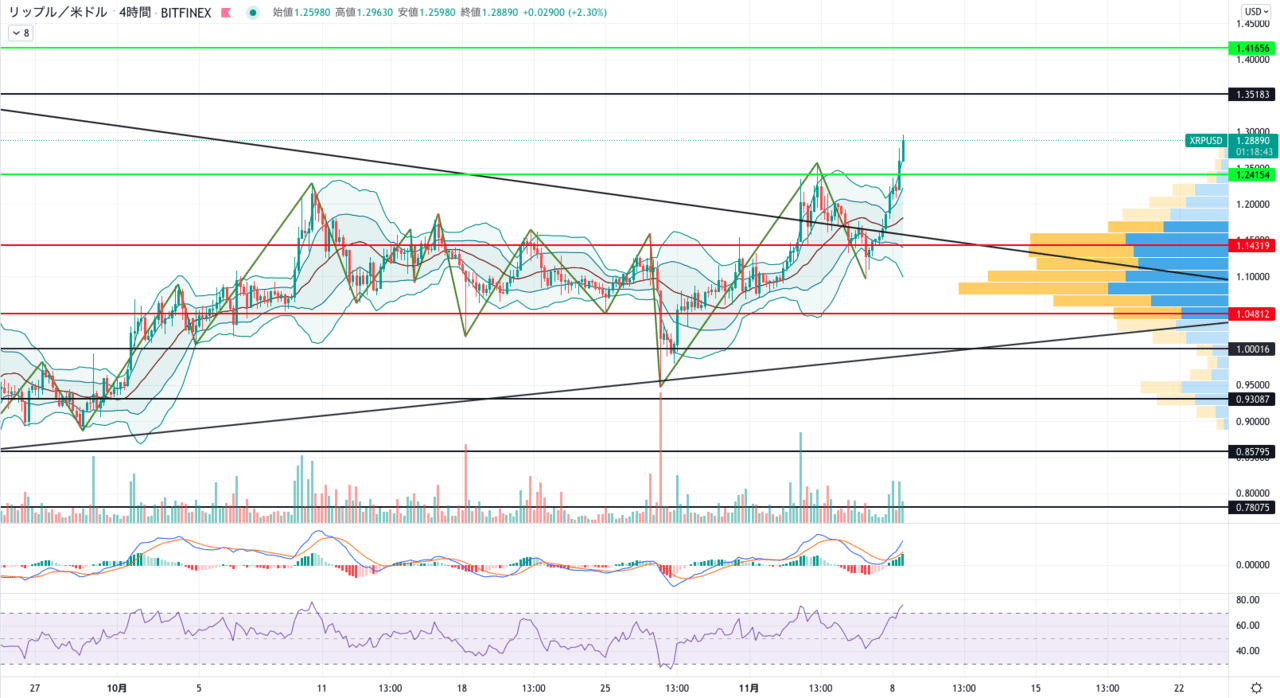Select the 1.04812 red price label
This screenshot has width=1280, height=698.
click(x=1252, y=314)
